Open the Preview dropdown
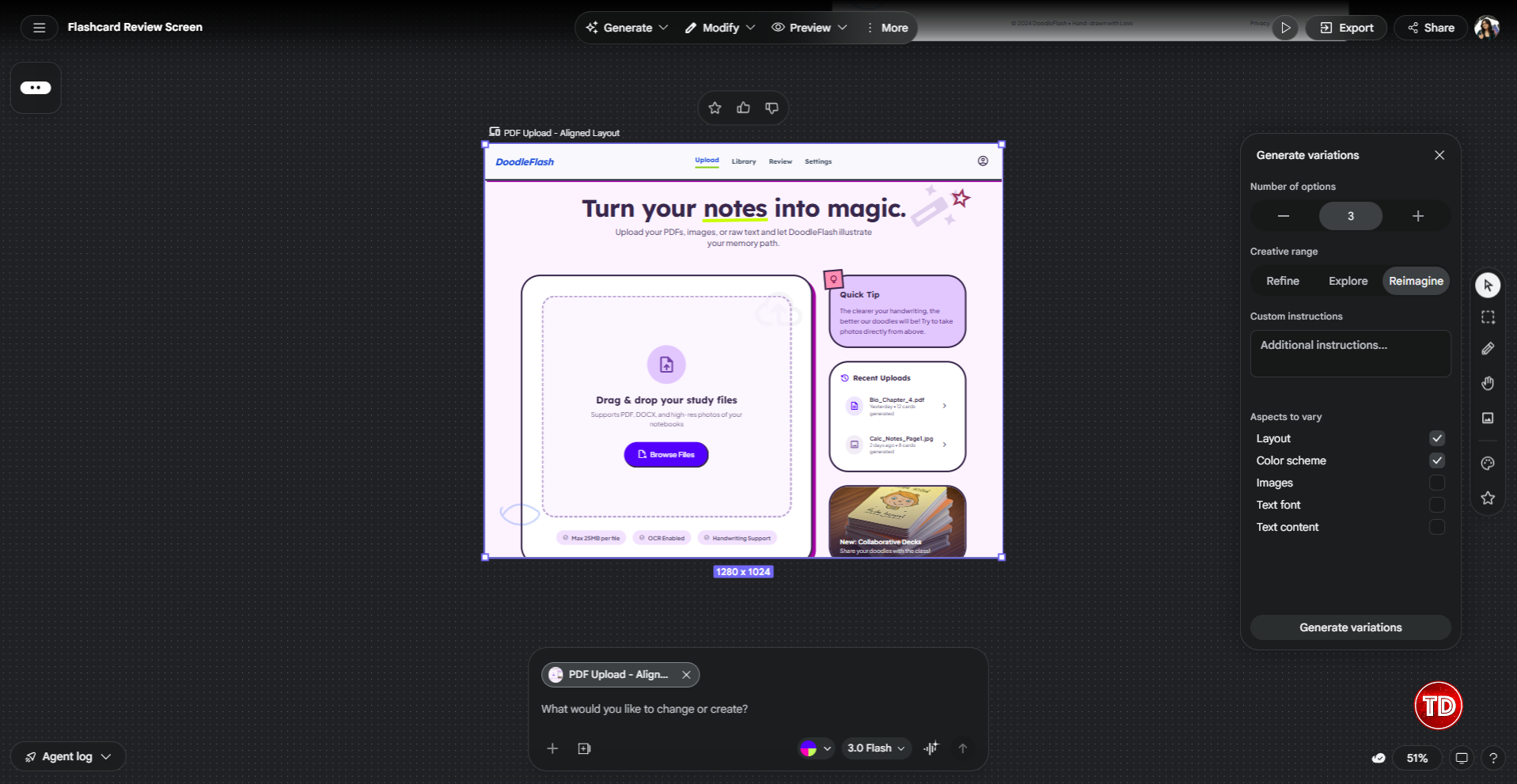This screenshot has height=784, width=1517. coord(809,27)
